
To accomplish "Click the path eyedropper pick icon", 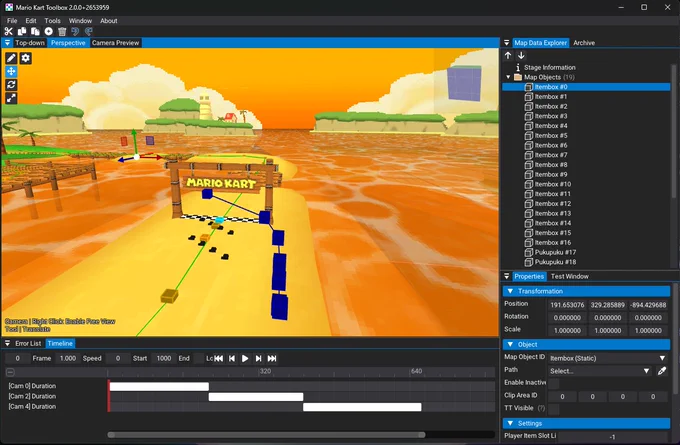I will pos(662,371).
